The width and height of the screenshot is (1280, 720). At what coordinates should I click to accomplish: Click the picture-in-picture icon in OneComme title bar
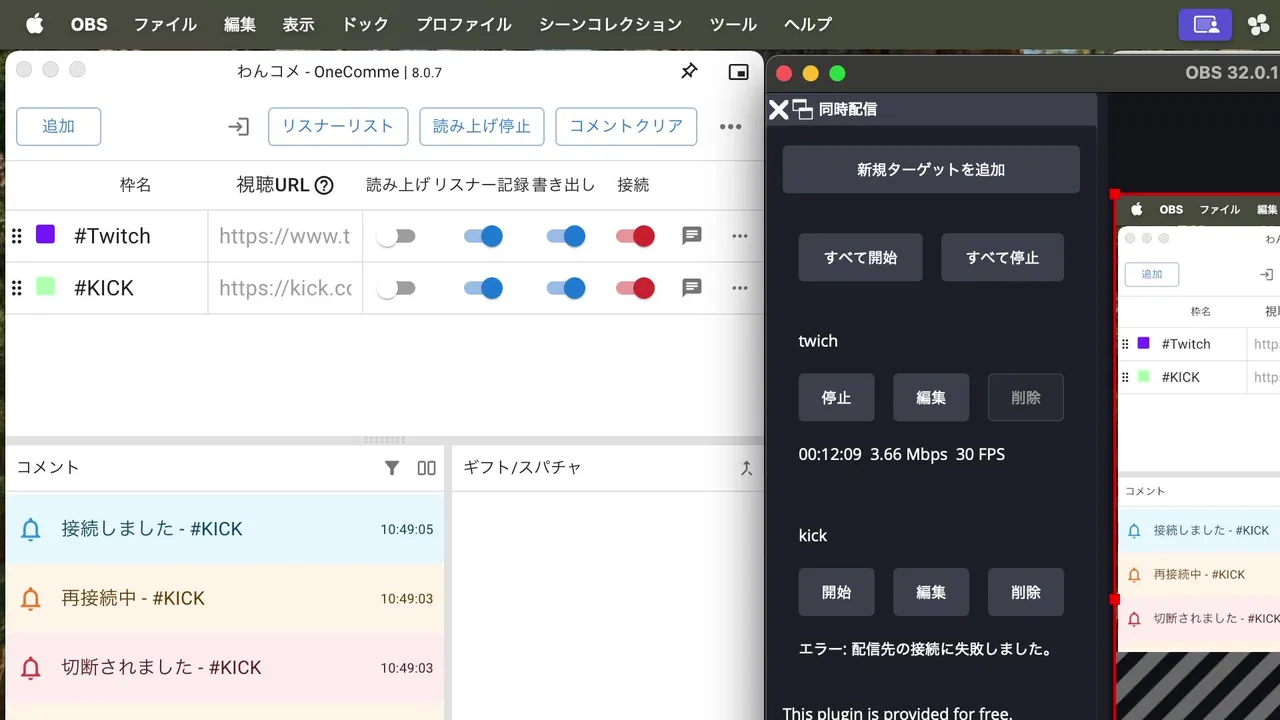[x=738, y=72]
